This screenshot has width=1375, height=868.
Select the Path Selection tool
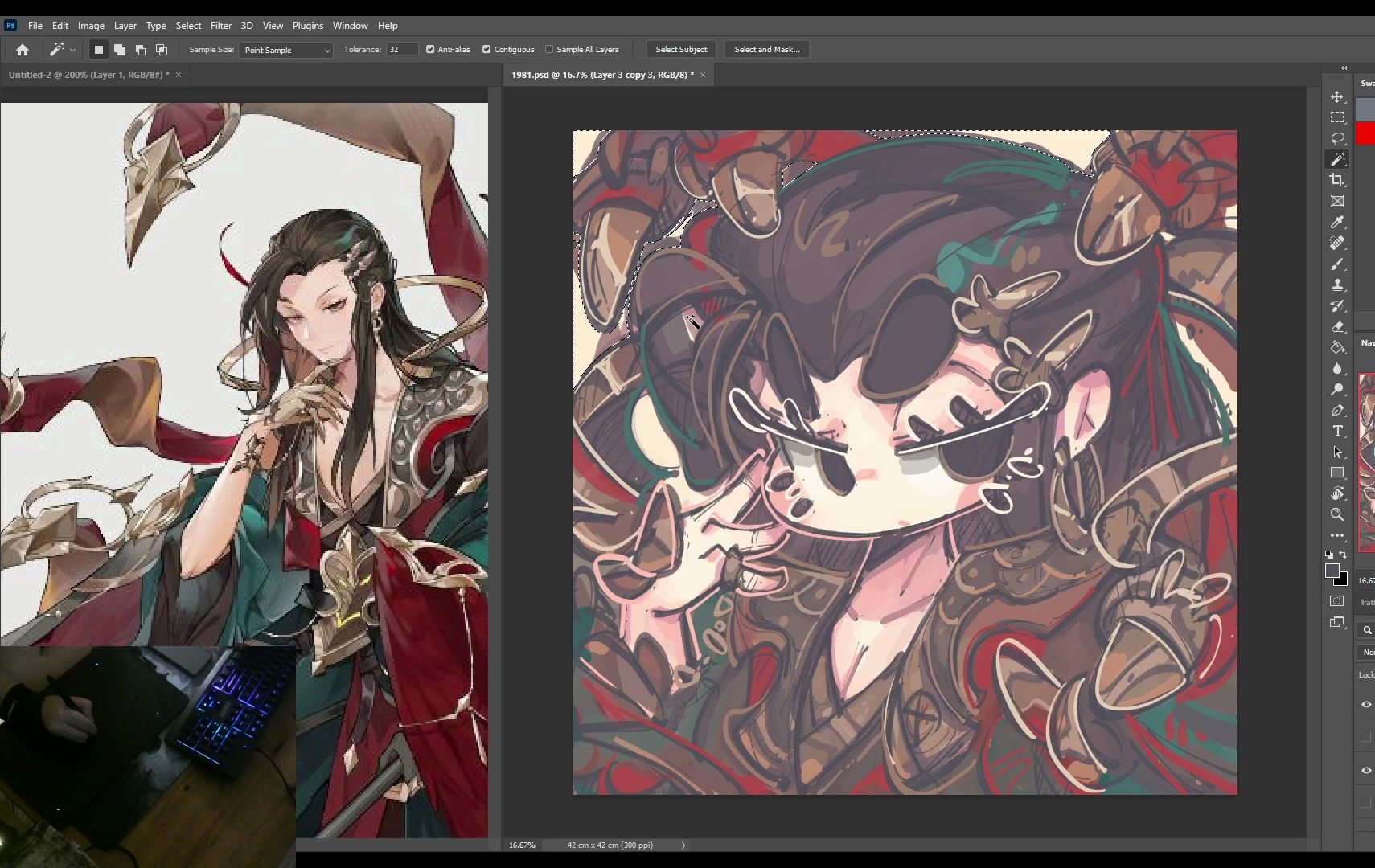pos(1337,452)
